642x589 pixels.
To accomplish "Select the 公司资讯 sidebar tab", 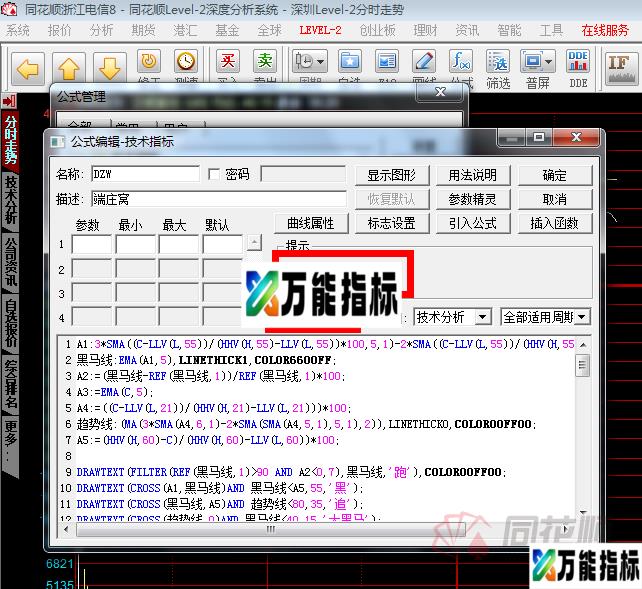I will click(10, 262).
